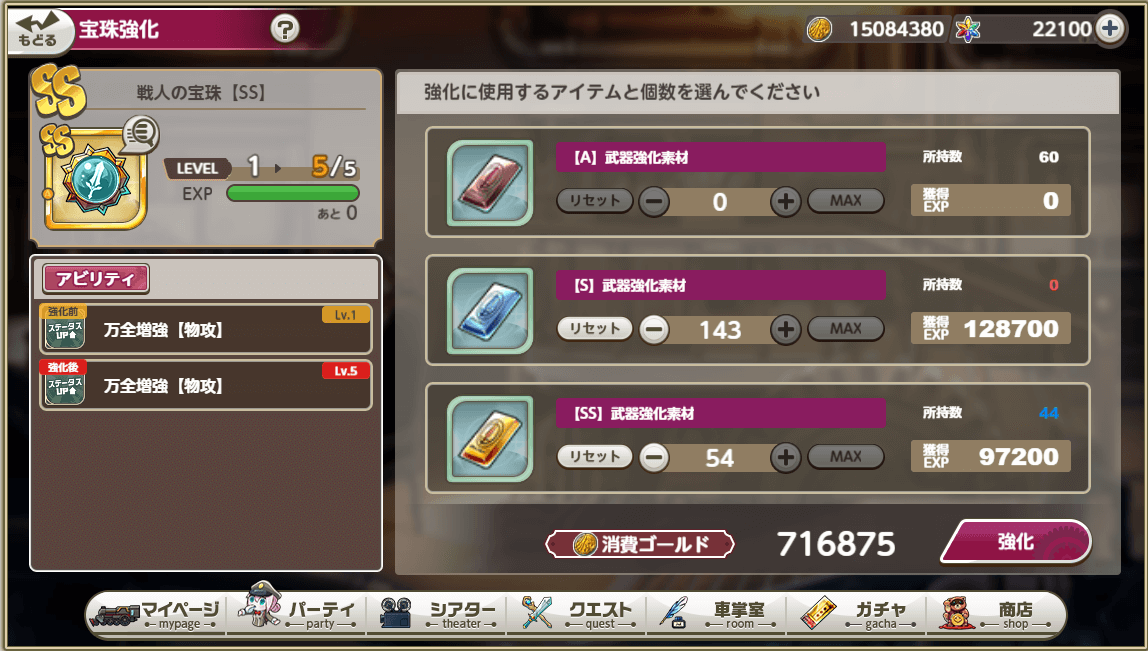Open the 商店 shop tab
1148x651 pixels.
[995, 614]
